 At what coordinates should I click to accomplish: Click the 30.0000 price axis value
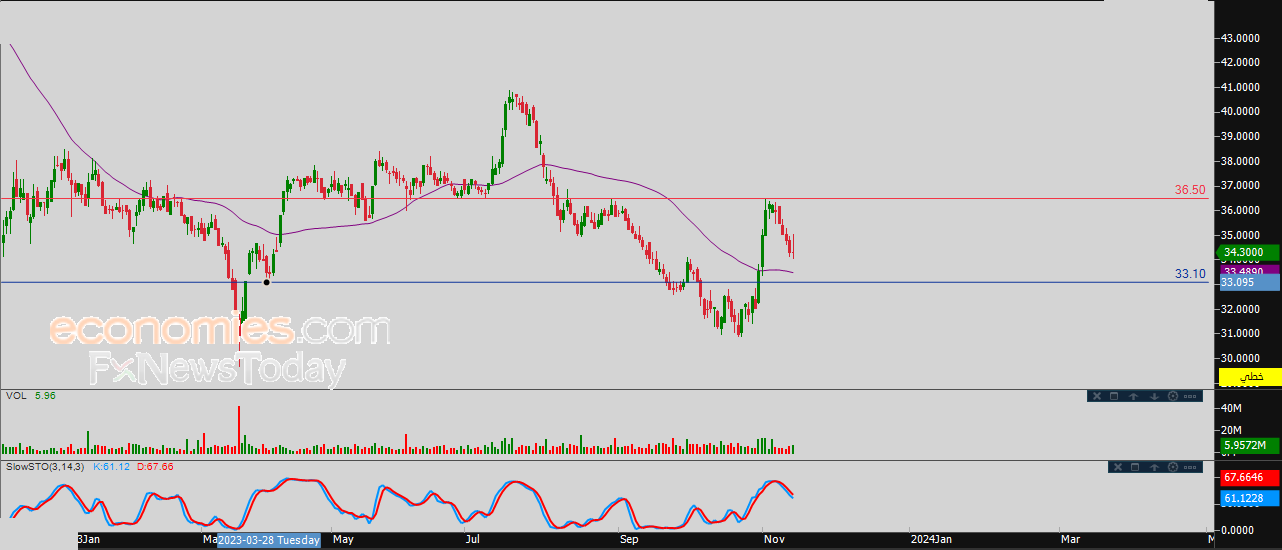click(1240, 358)
